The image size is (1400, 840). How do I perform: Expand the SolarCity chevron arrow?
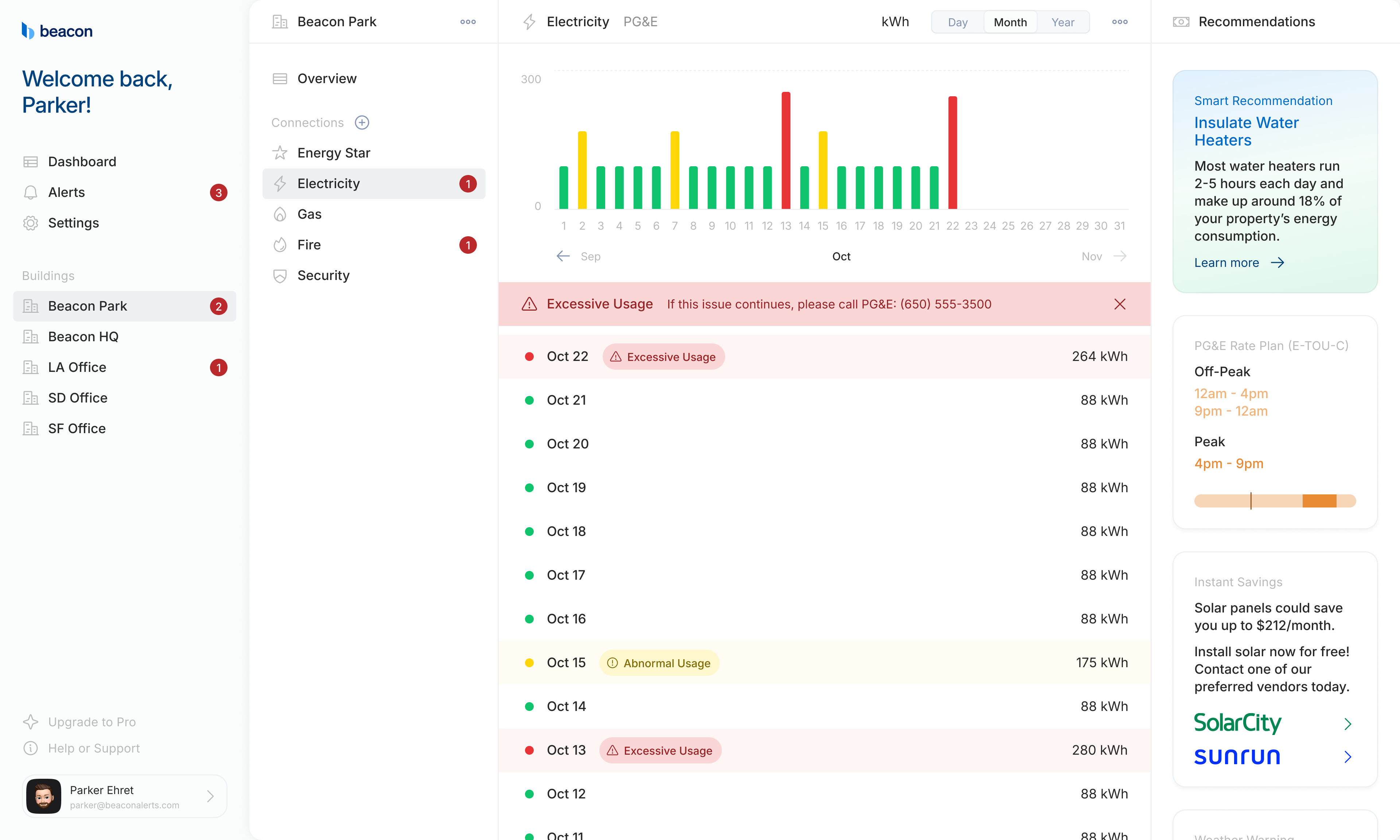(x=1348, y=724)
